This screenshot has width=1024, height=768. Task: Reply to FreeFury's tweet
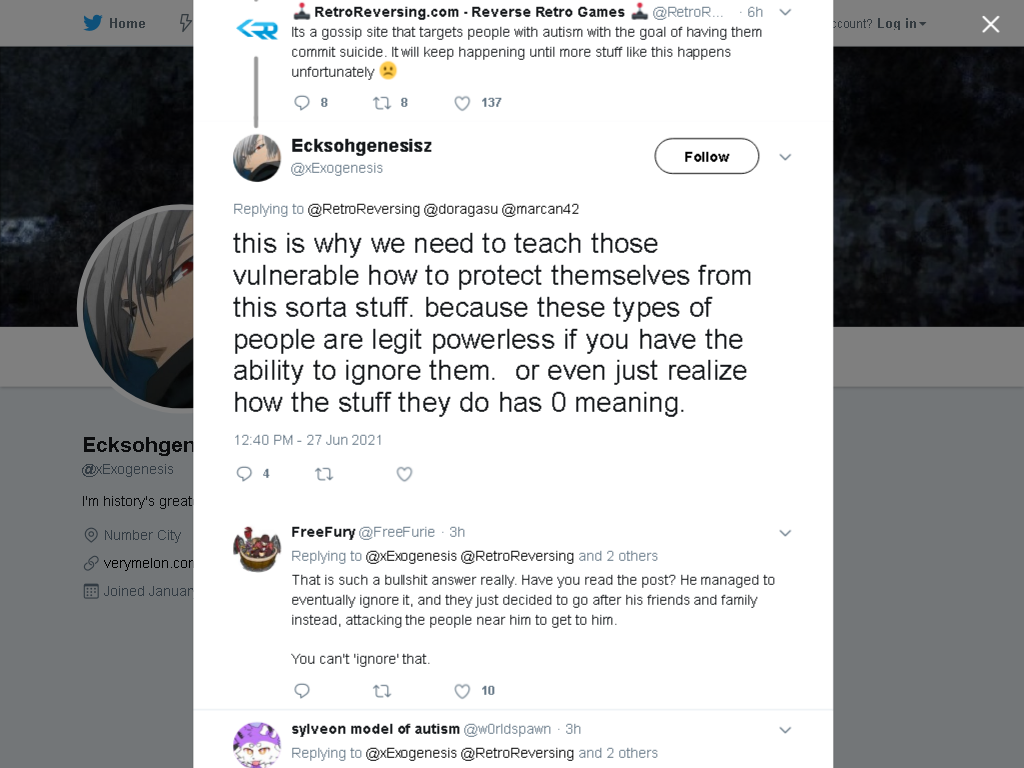302,690
